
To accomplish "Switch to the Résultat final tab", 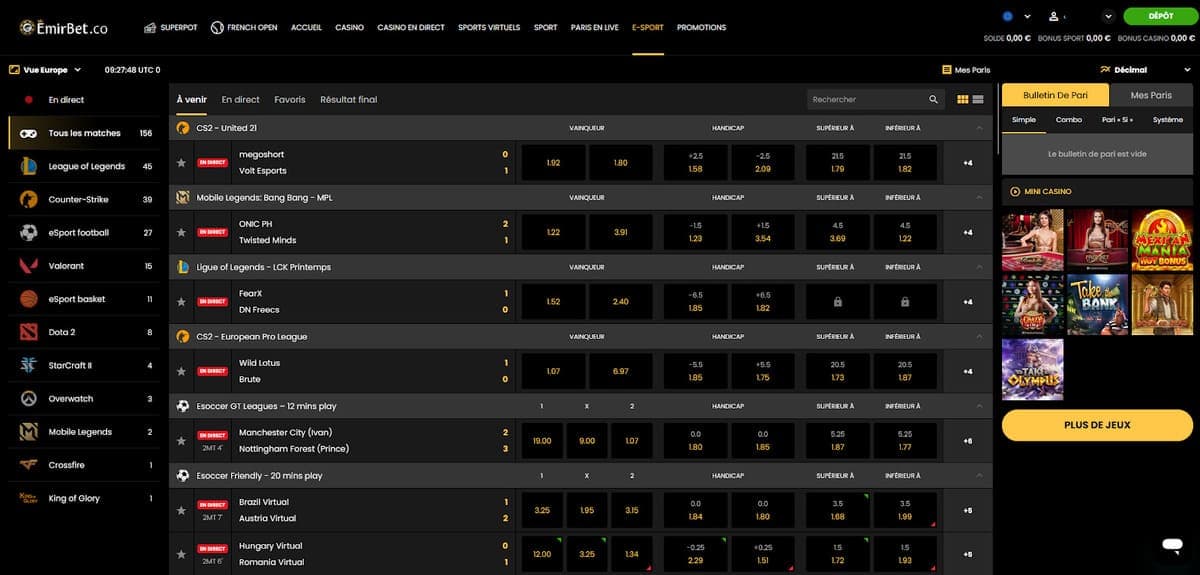I will click(349, 100).
